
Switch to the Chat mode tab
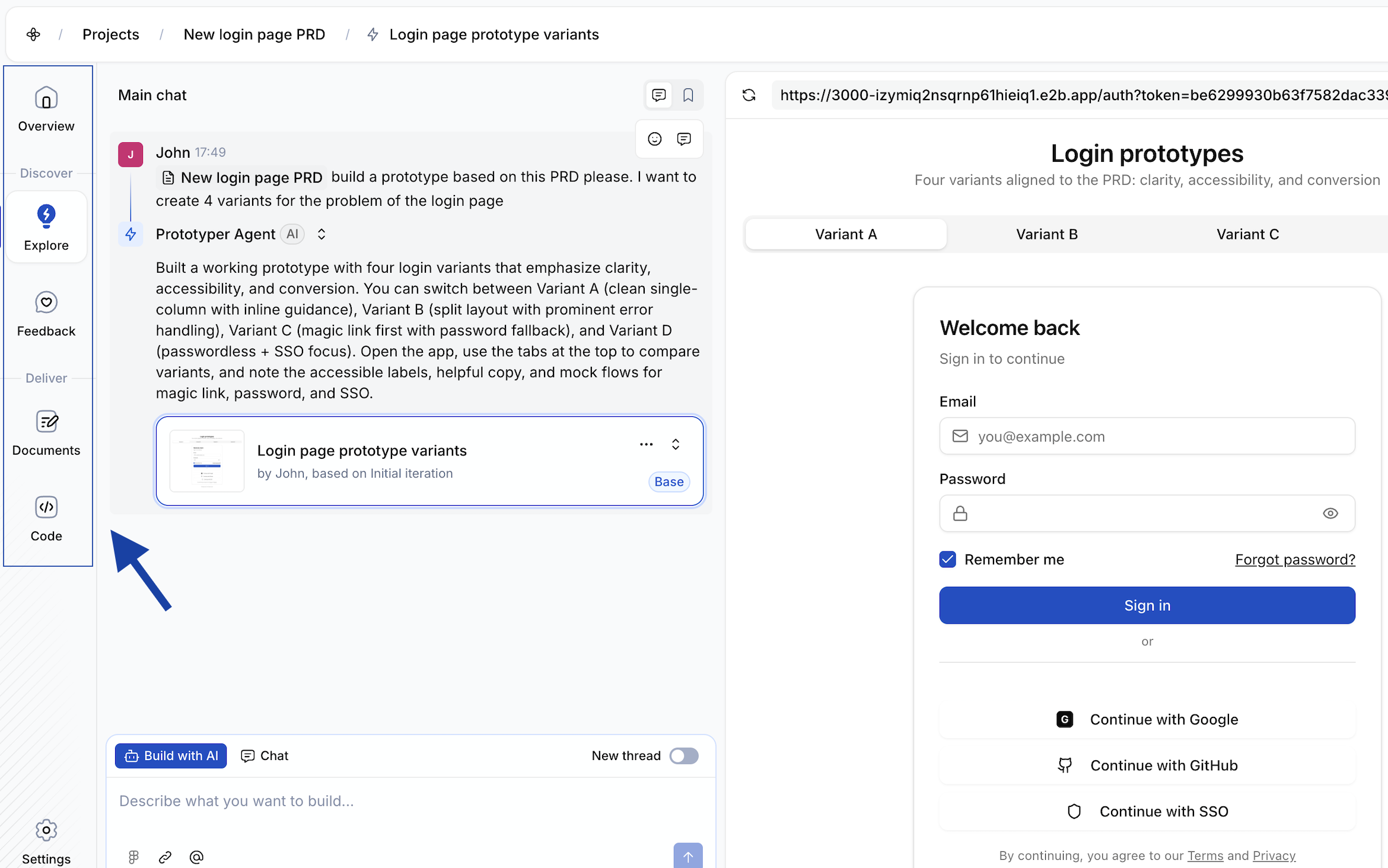click(x=265, y=755)
